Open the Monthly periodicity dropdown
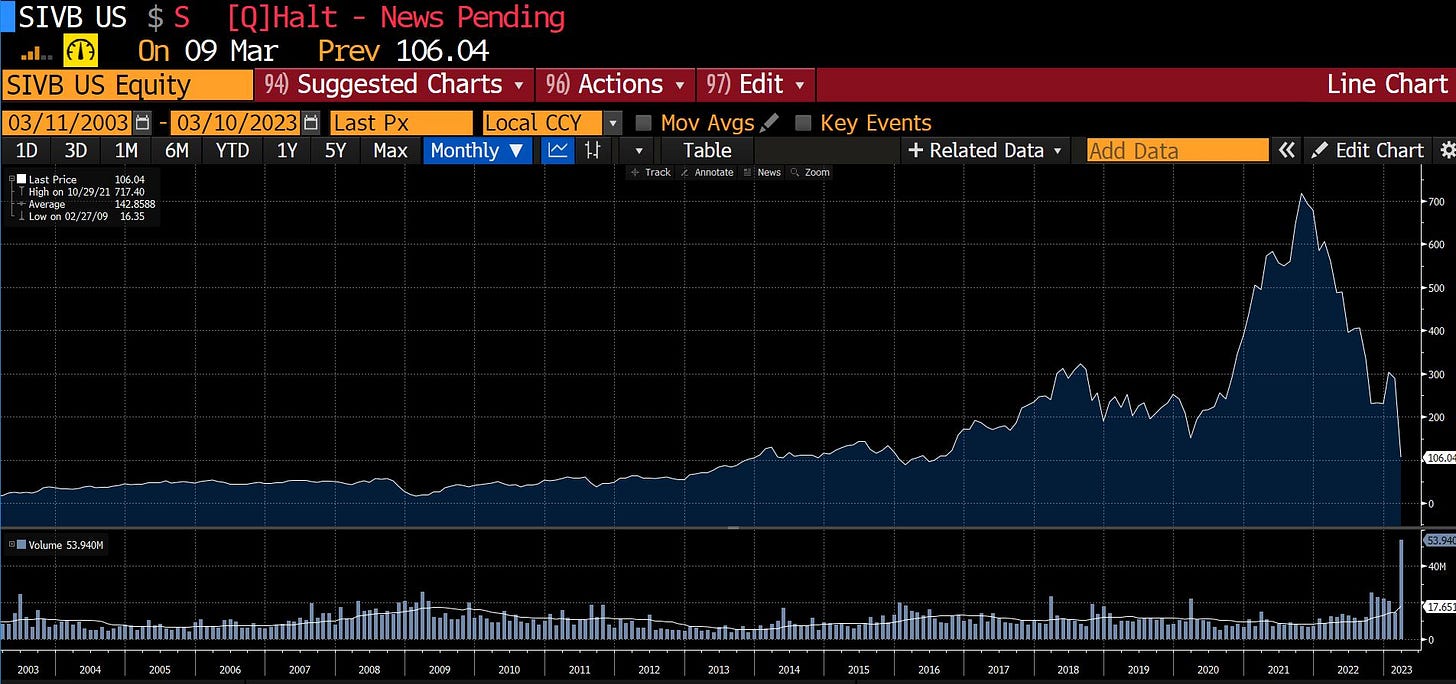Image resolution: width=1456 pixels, height=684 pixels. click(477, 150)
